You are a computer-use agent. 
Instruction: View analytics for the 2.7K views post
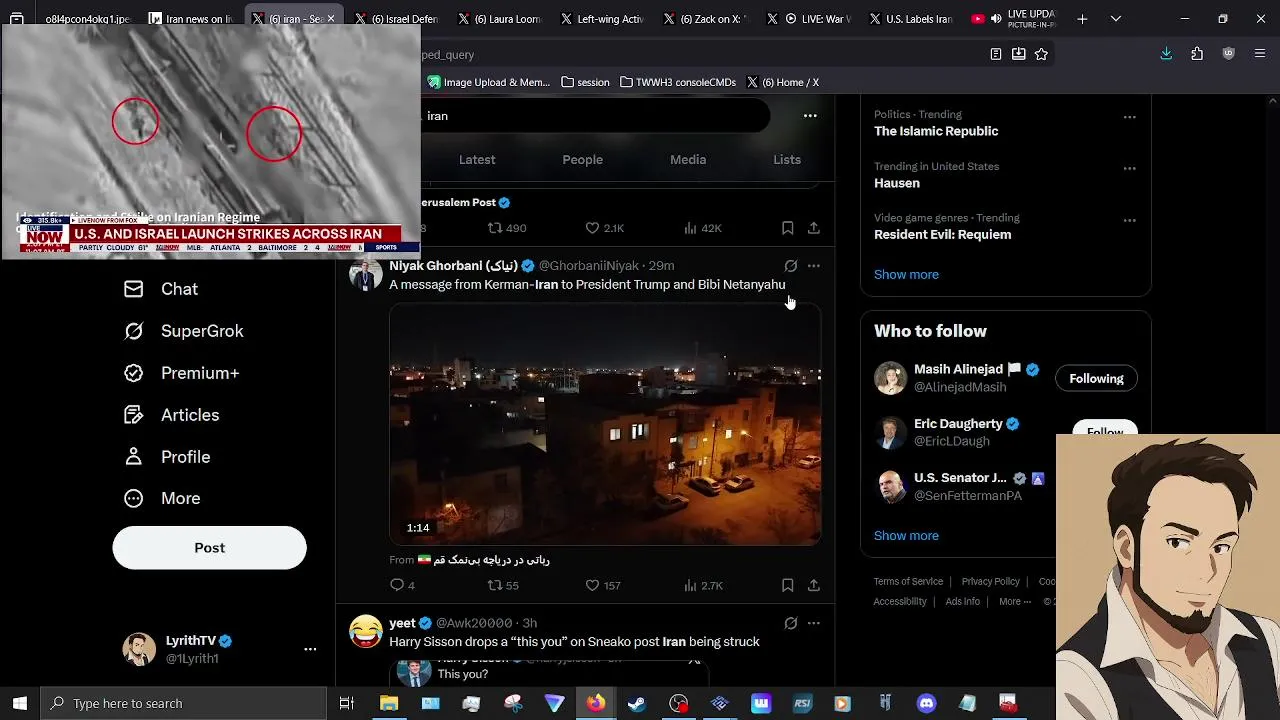[702, 585]
